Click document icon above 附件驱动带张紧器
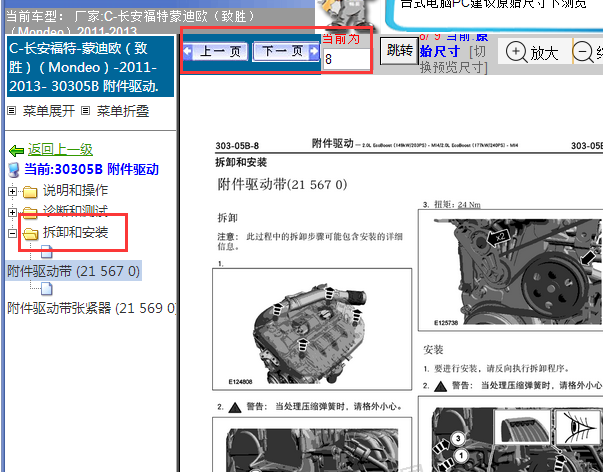The image size is (603, 472). click(47, 289)
